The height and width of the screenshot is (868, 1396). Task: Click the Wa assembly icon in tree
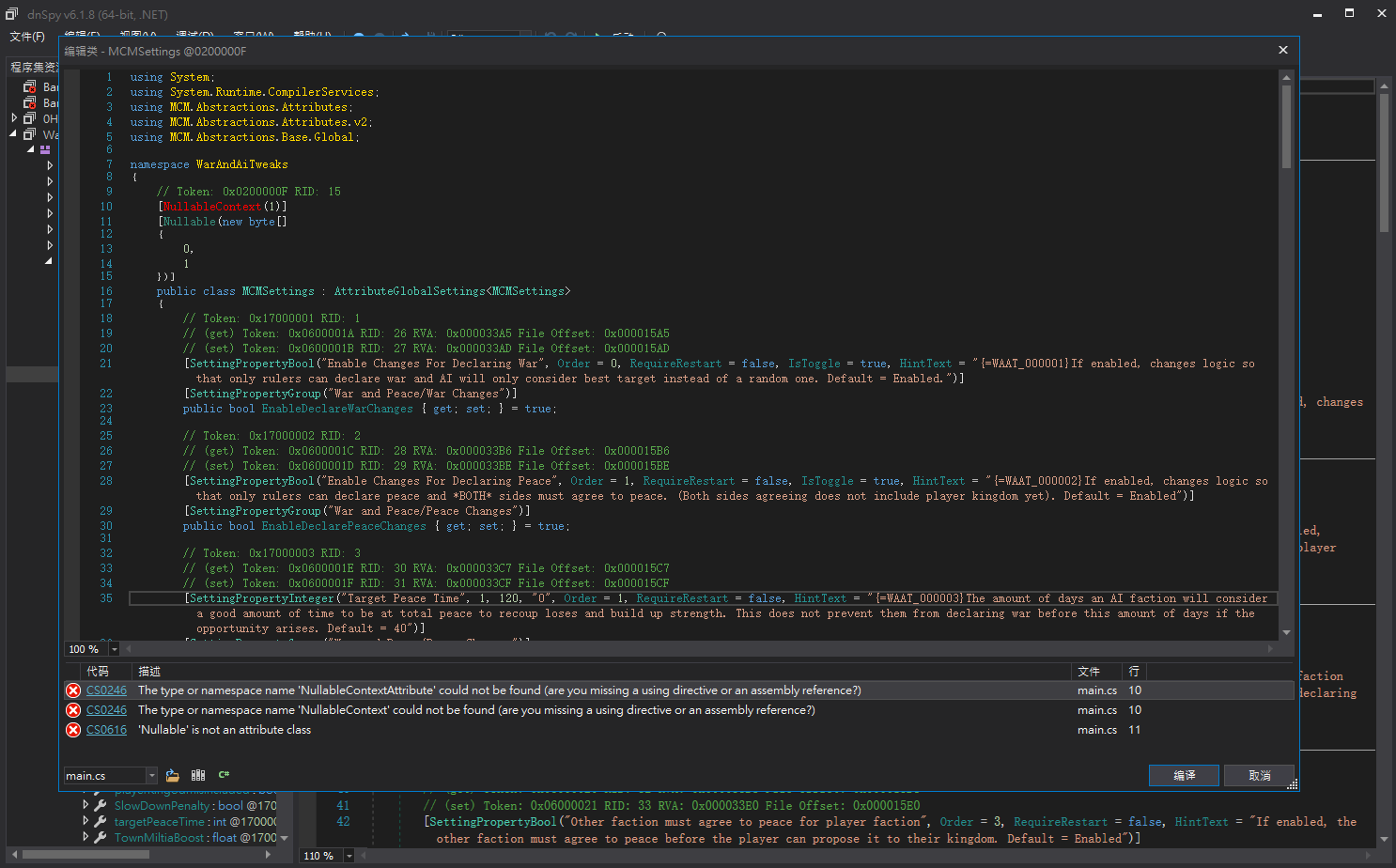click(x=30, y=134)
